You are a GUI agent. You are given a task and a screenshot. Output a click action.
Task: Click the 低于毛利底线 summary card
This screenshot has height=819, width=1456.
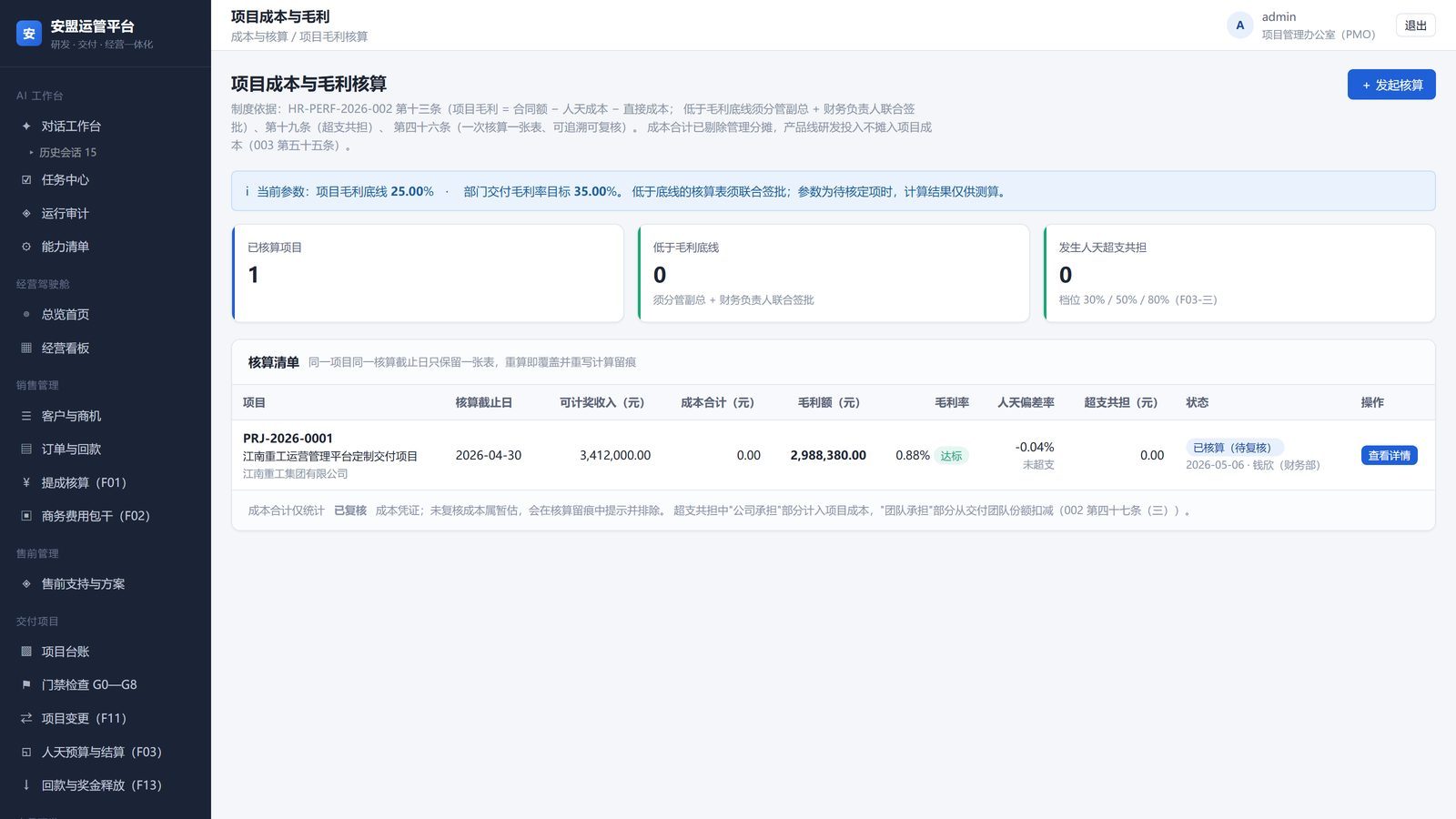[834, 273]
